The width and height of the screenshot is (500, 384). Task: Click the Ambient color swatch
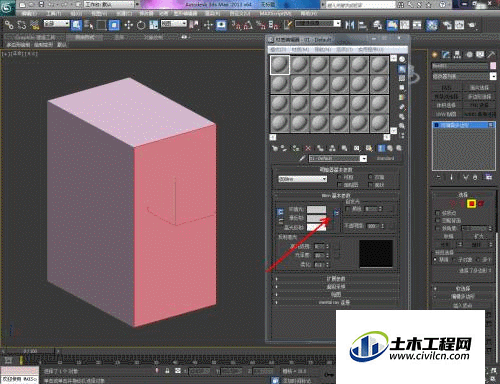pos(316,209)
